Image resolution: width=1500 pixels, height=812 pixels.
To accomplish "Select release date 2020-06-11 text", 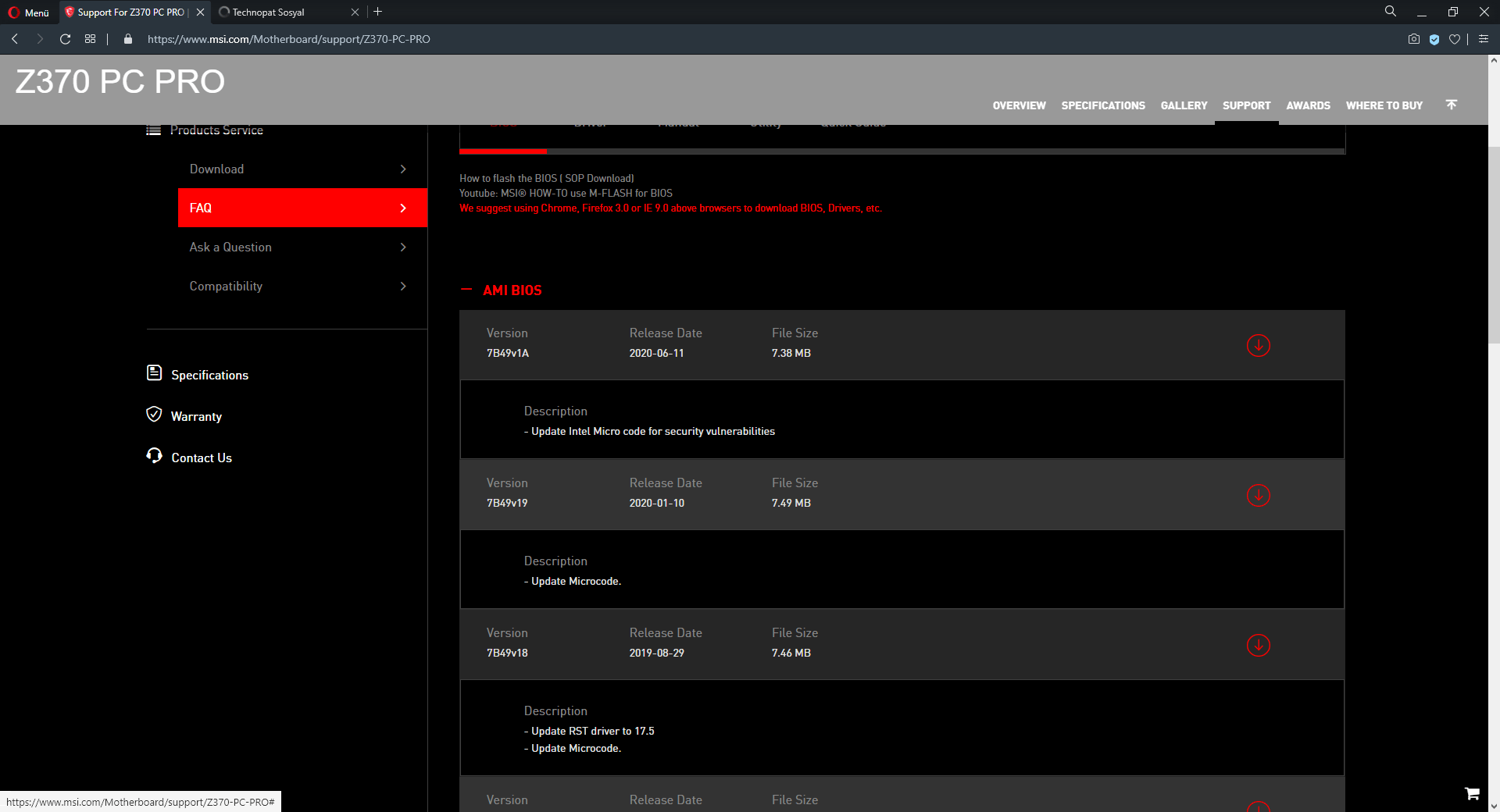I will point(656,353).
